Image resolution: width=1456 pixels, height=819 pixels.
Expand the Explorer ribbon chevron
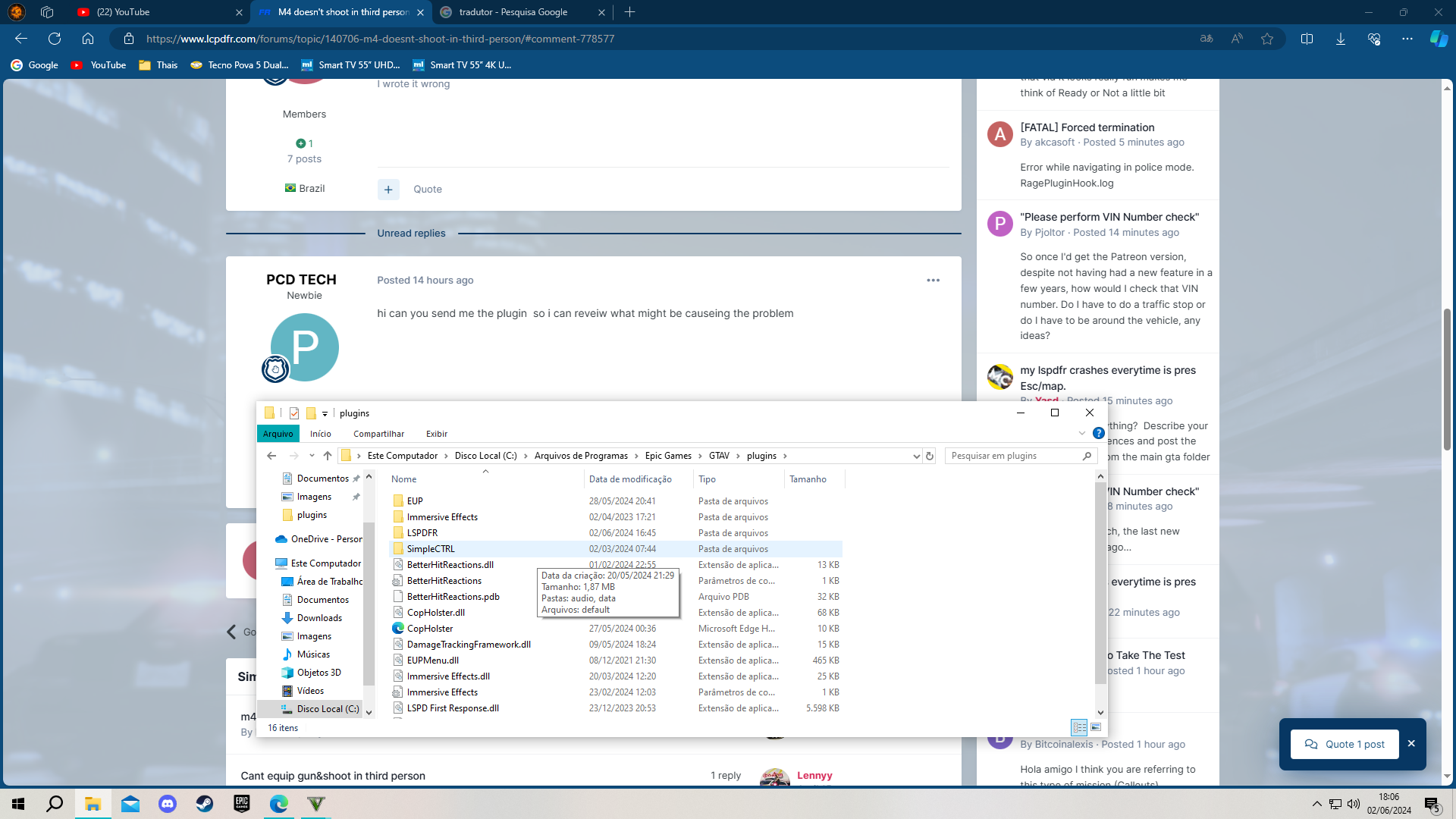[1082, 434]
